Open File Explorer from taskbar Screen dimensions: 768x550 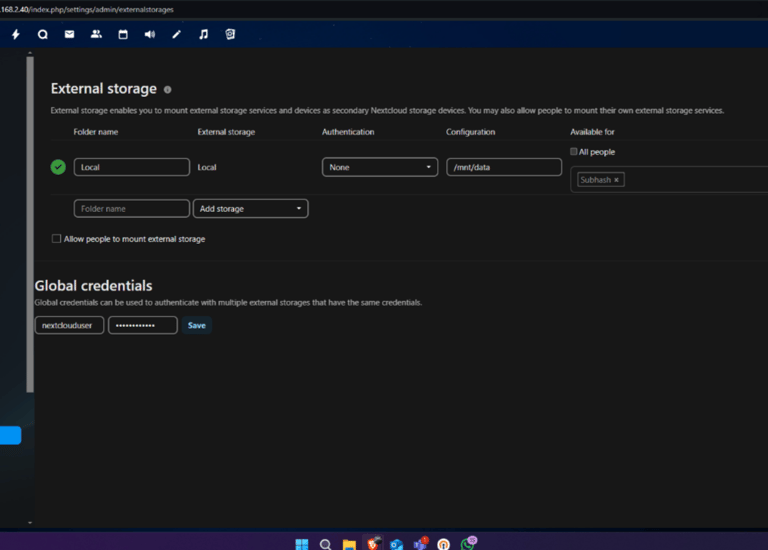[349, 544]
